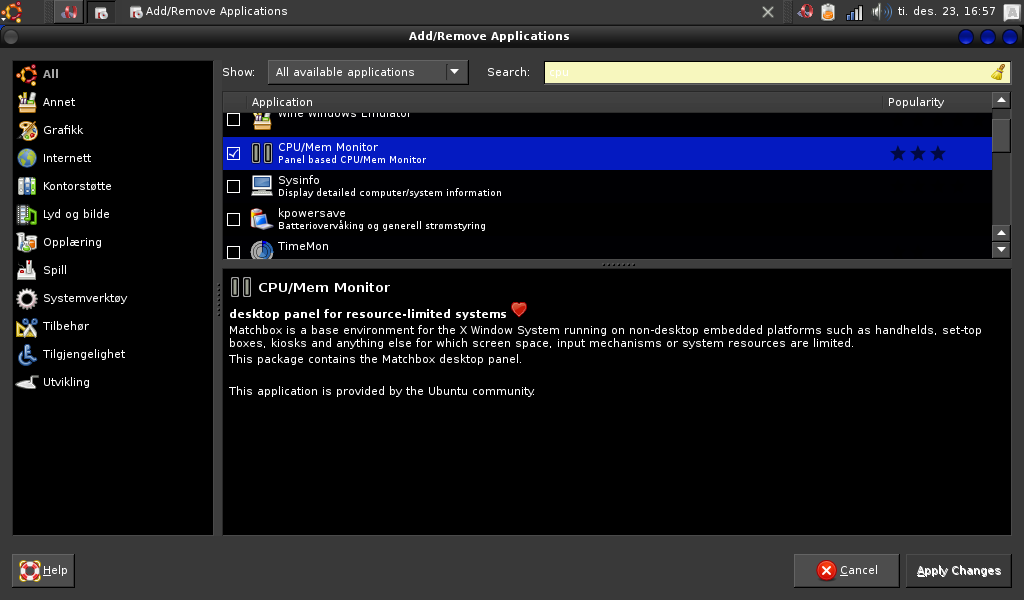Click the red heart icon in description
Image resolution: width=1024 pixels, height=600 pixels.
(x=519, y=309)
